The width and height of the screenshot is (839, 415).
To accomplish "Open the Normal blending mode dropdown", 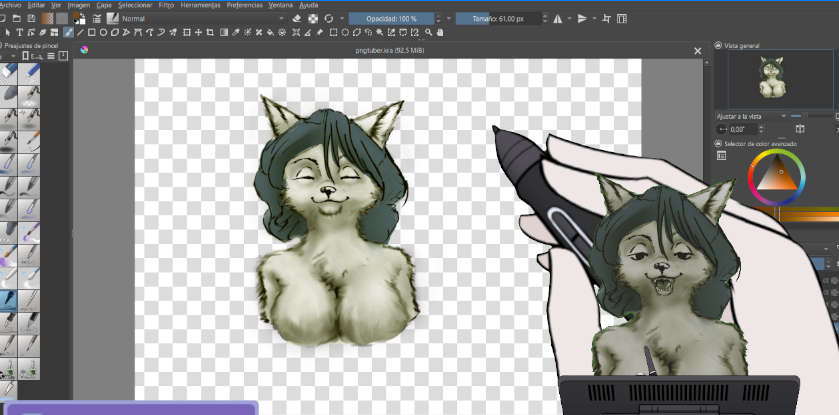I will click(203, 19).
